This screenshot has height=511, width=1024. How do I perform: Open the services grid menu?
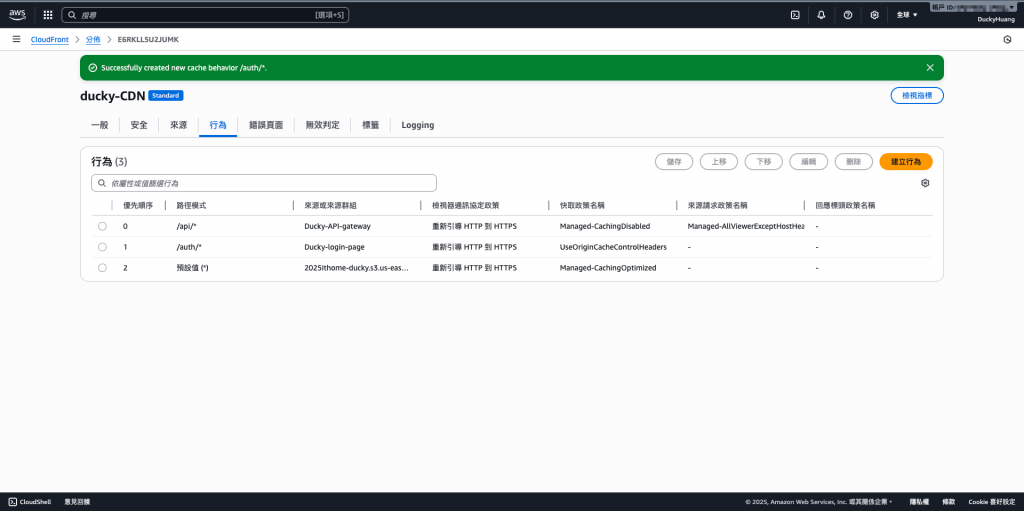click(48, 14)
